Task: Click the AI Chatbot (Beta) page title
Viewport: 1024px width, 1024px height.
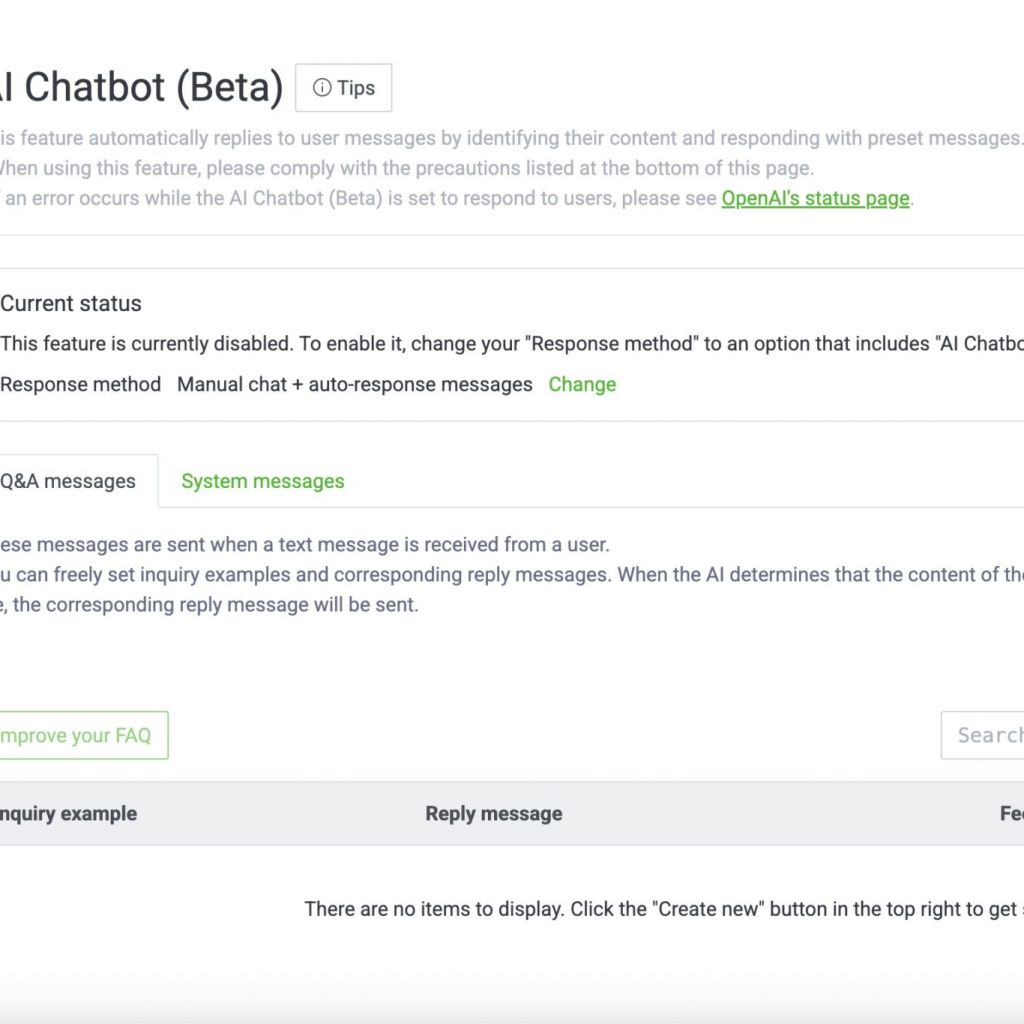Action: (140, 88)
